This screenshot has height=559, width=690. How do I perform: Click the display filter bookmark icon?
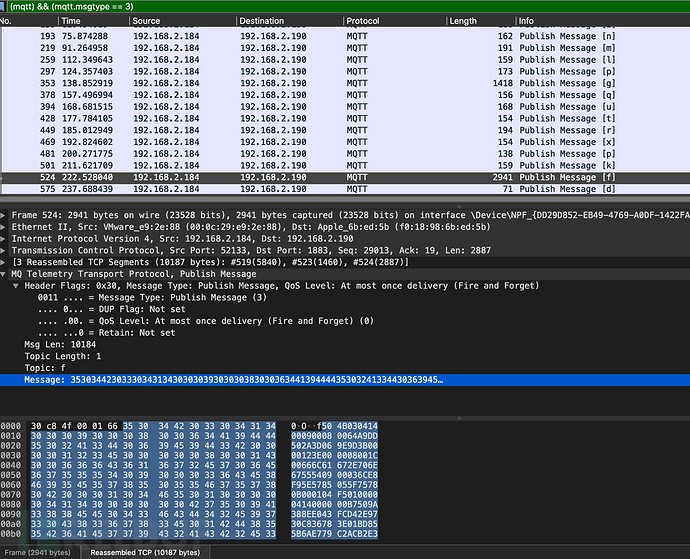2,7
